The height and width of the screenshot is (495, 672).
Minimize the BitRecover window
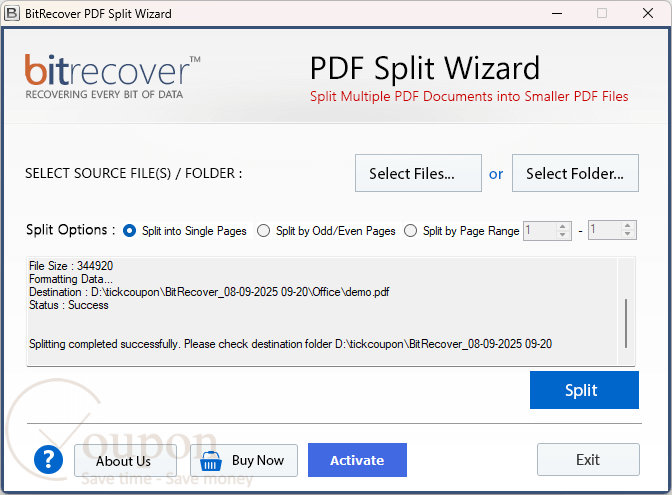click(557, 13)
